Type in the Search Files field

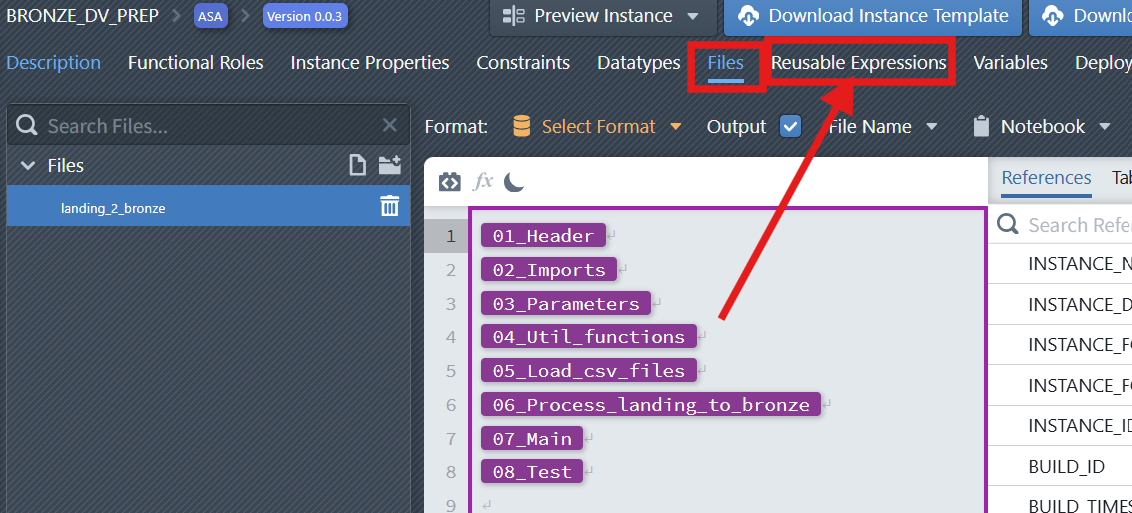200,126
